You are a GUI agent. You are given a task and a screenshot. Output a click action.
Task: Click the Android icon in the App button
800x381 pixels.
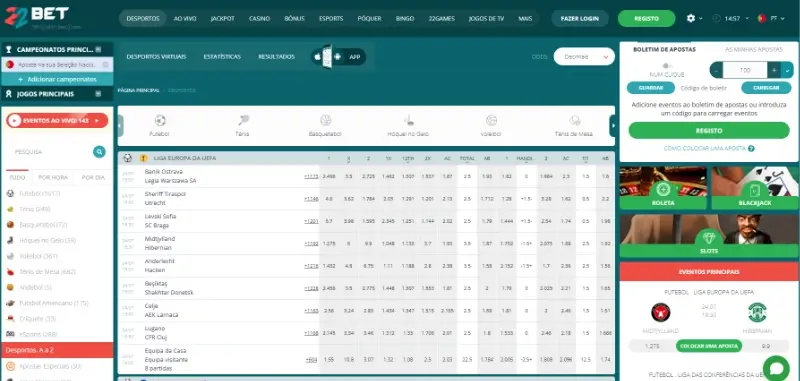point(337,57)
